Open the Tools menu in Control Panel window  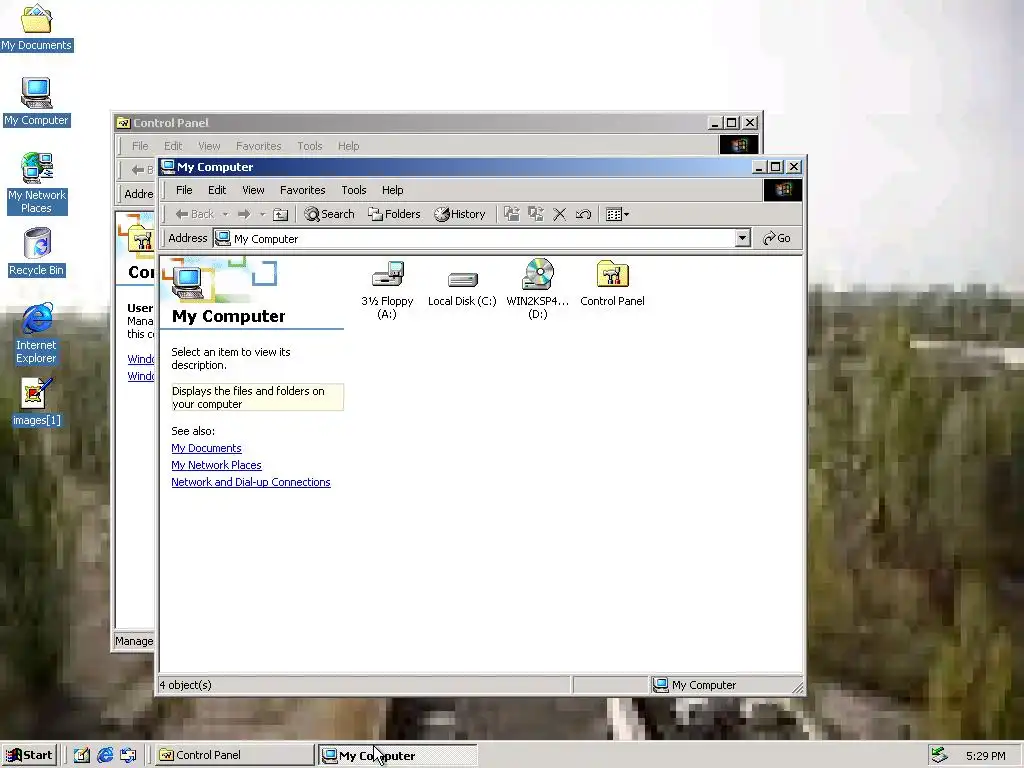(x=310, y=146)
